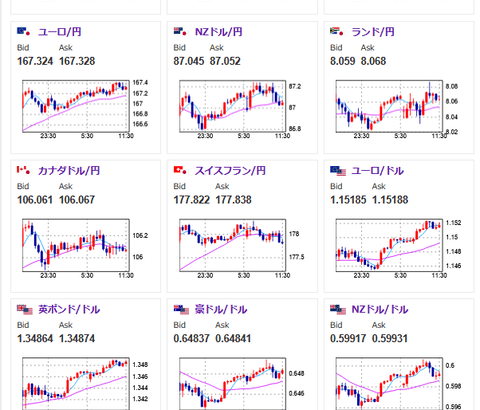Click the NZ dollar/Yen flag icon
Screen dimensions: 480x410
(x=180, y=32)
